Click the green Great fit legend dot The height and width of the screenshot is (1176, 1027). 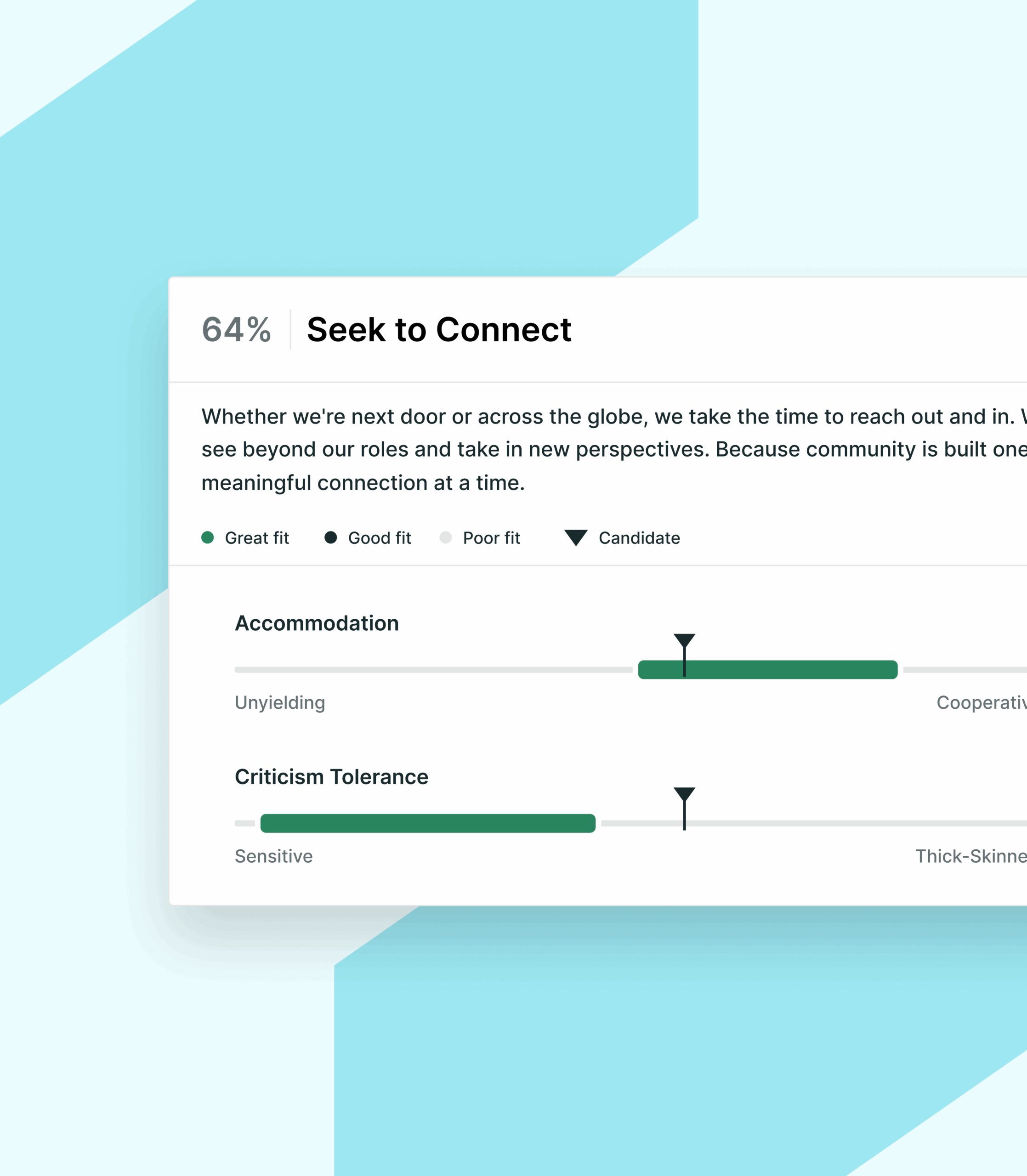(207, 537)
